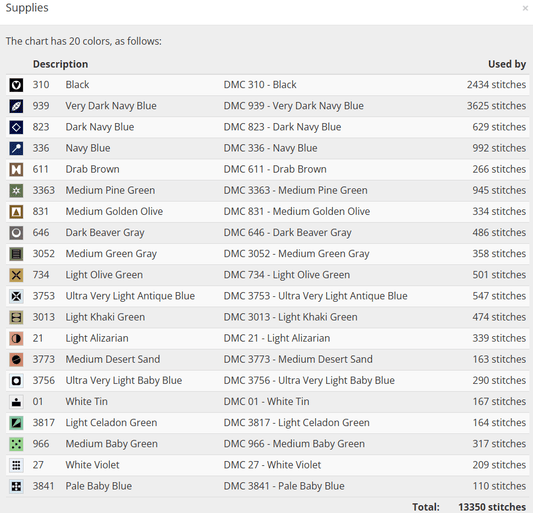Click the star symbol icon for Medium Pine Green

[x=16, y=190]
